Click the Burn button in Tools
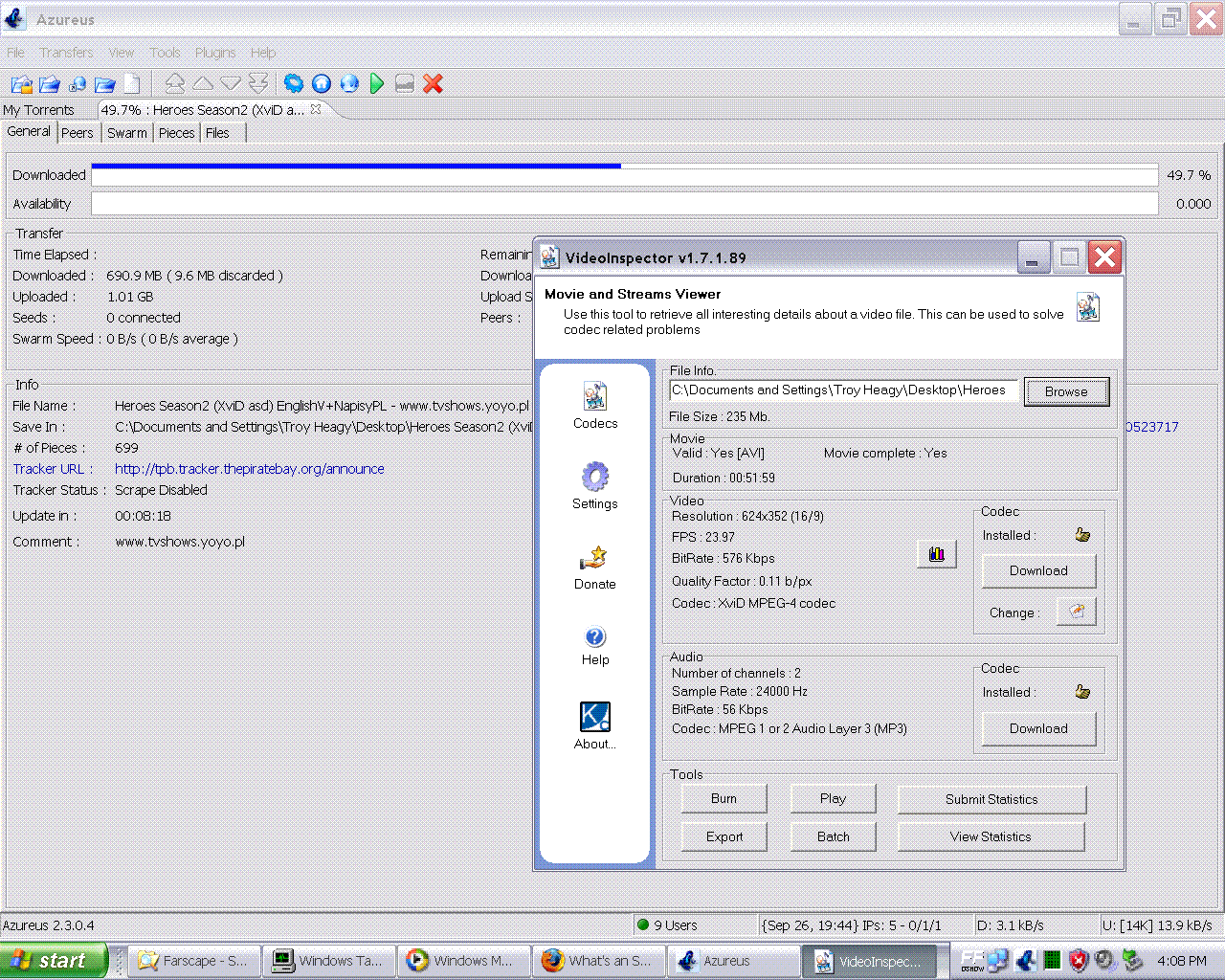Image resolution: width=1225 pixels, height=980 pixels. [x=724, y=798]
